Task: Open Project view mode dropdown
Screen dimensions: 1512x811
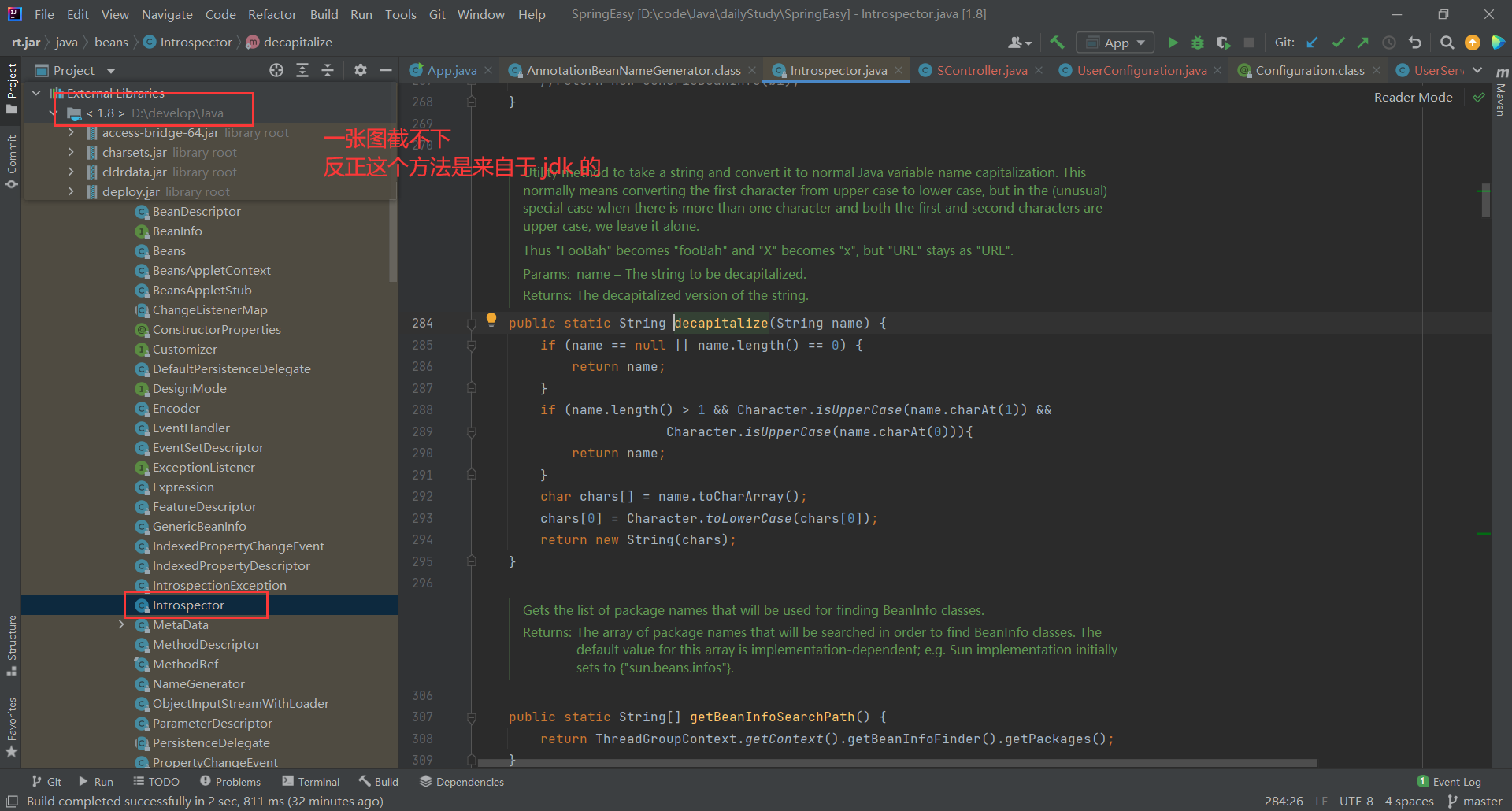Action: 111,71
